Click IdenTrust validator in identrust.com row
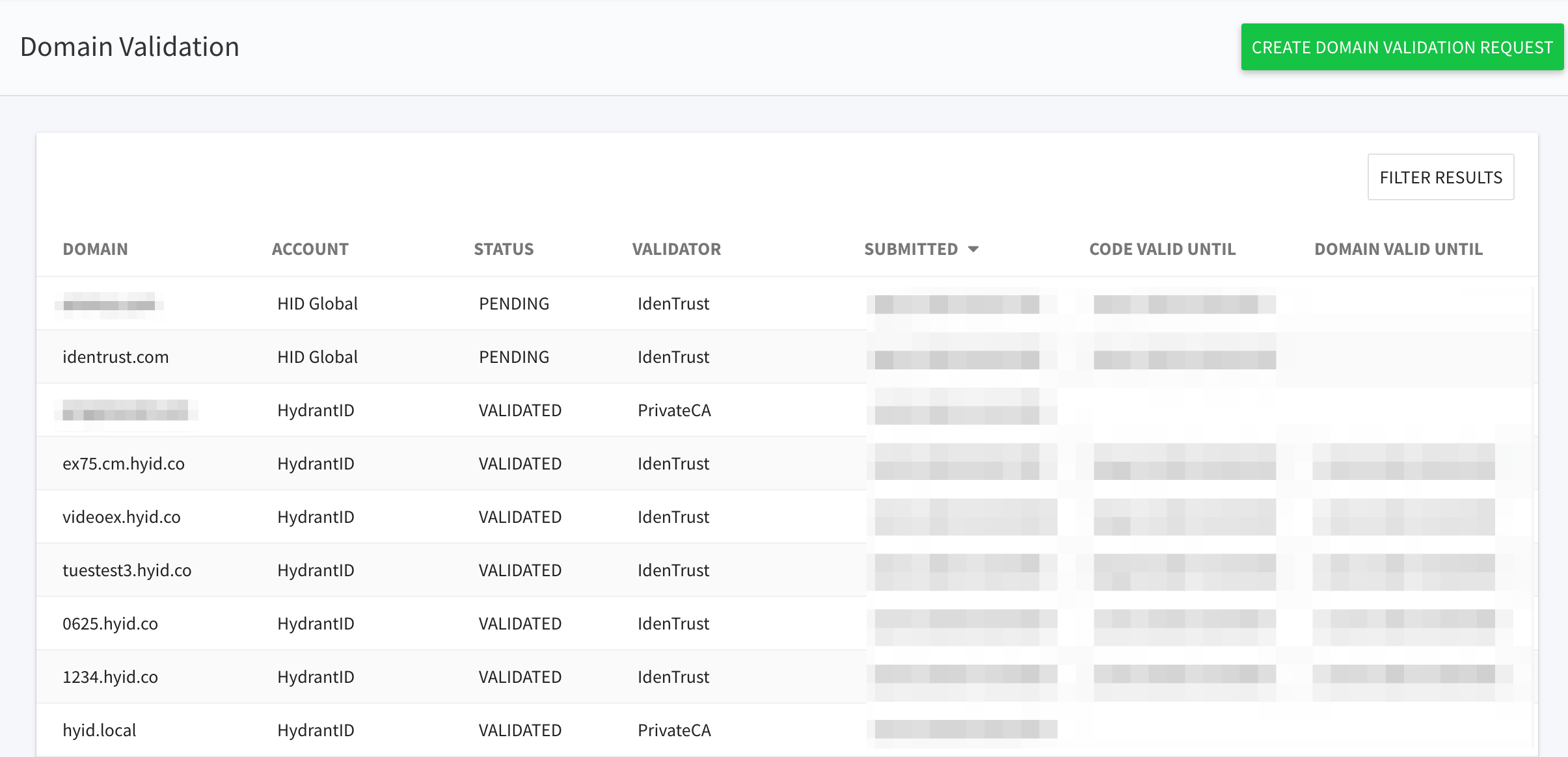1568x757 pixels. pyautogui.click(x=673, y=357)
